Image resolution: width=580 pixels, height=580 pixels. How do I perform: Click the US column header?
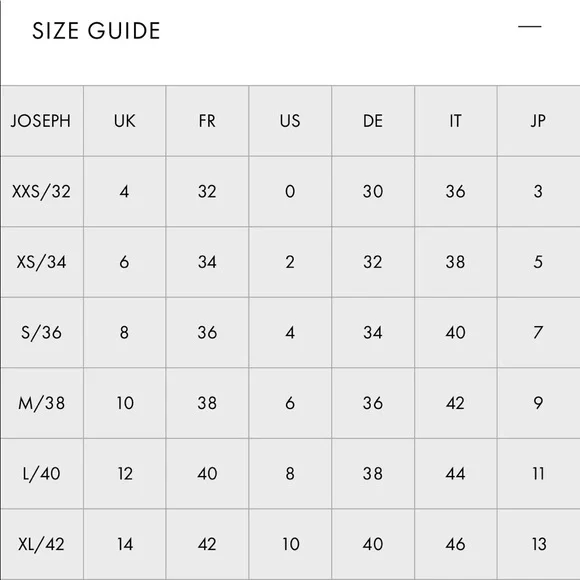pos(290,121)
